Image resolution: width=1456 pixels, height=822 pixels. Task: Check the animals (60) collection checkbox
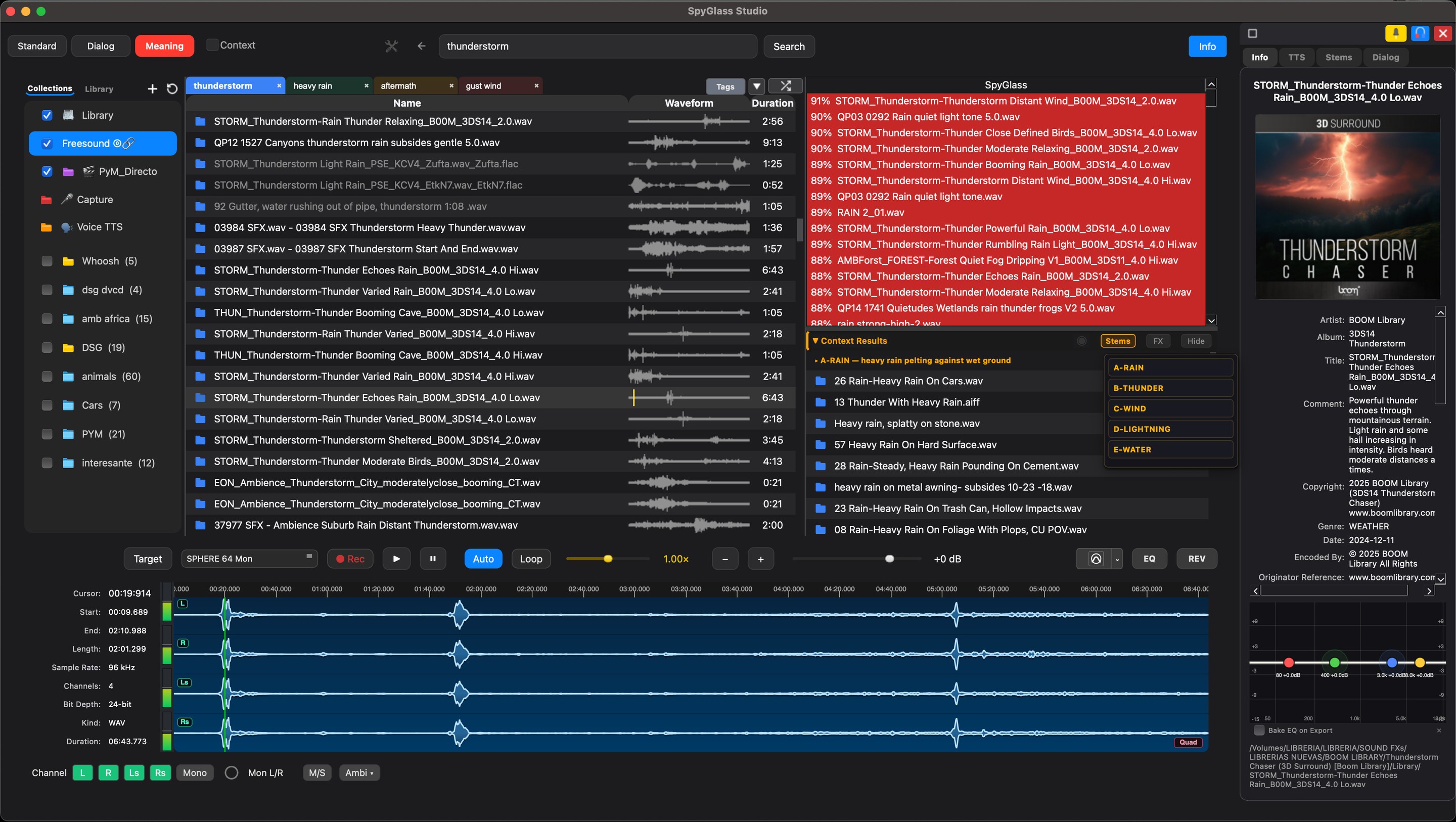(47, 377)
